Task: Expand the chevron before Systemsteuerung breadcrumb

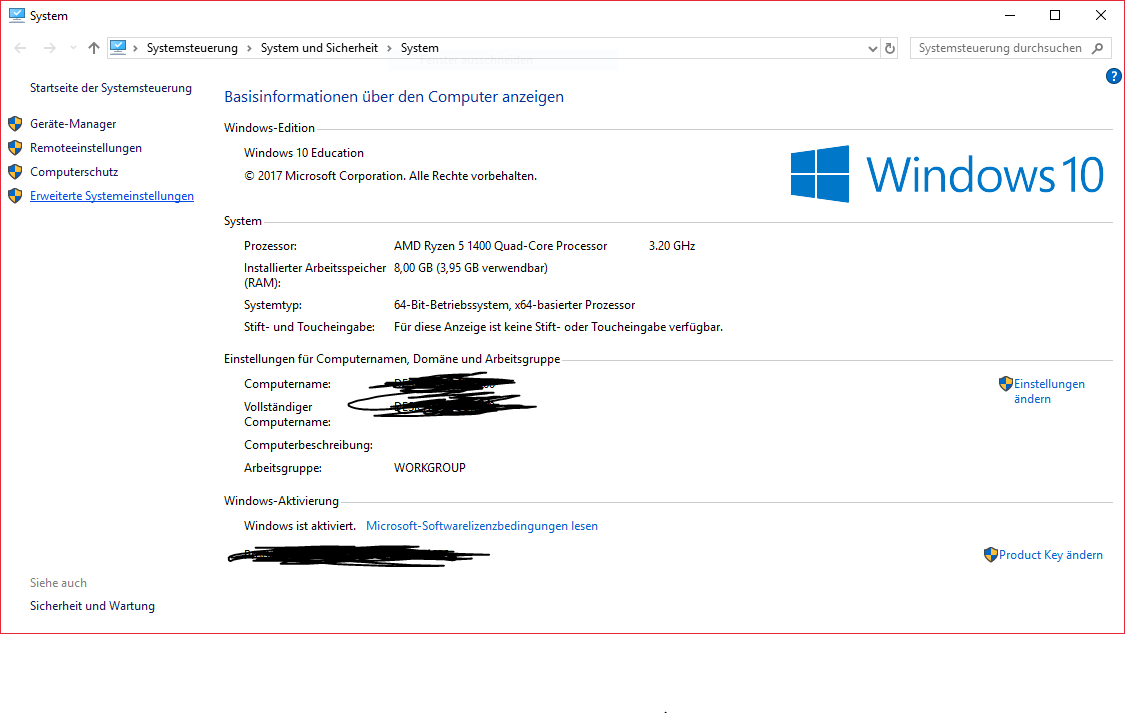Action: pos(135,48)
